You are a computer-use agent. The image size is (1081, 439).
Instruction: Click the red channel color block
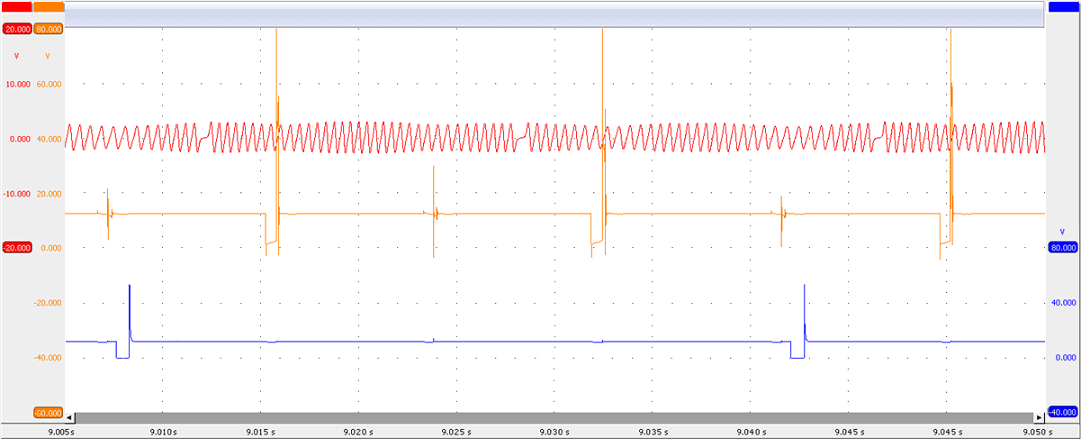click(x=16, y=7)
